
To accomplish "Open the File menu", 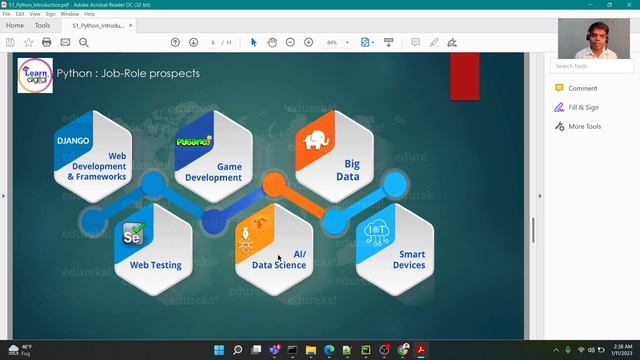I will (7, 14).
